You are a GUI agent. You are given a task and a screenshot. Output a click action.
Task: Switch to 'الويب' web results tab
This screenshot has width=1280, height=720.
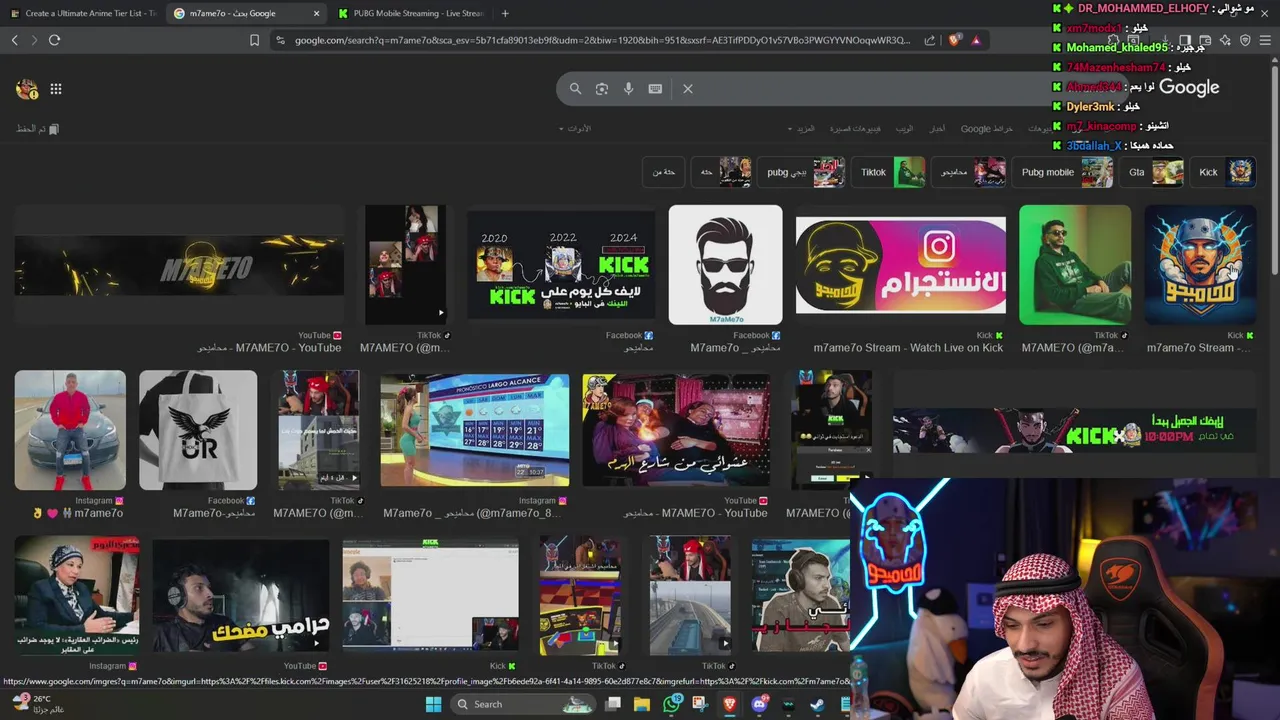(904, 129)
